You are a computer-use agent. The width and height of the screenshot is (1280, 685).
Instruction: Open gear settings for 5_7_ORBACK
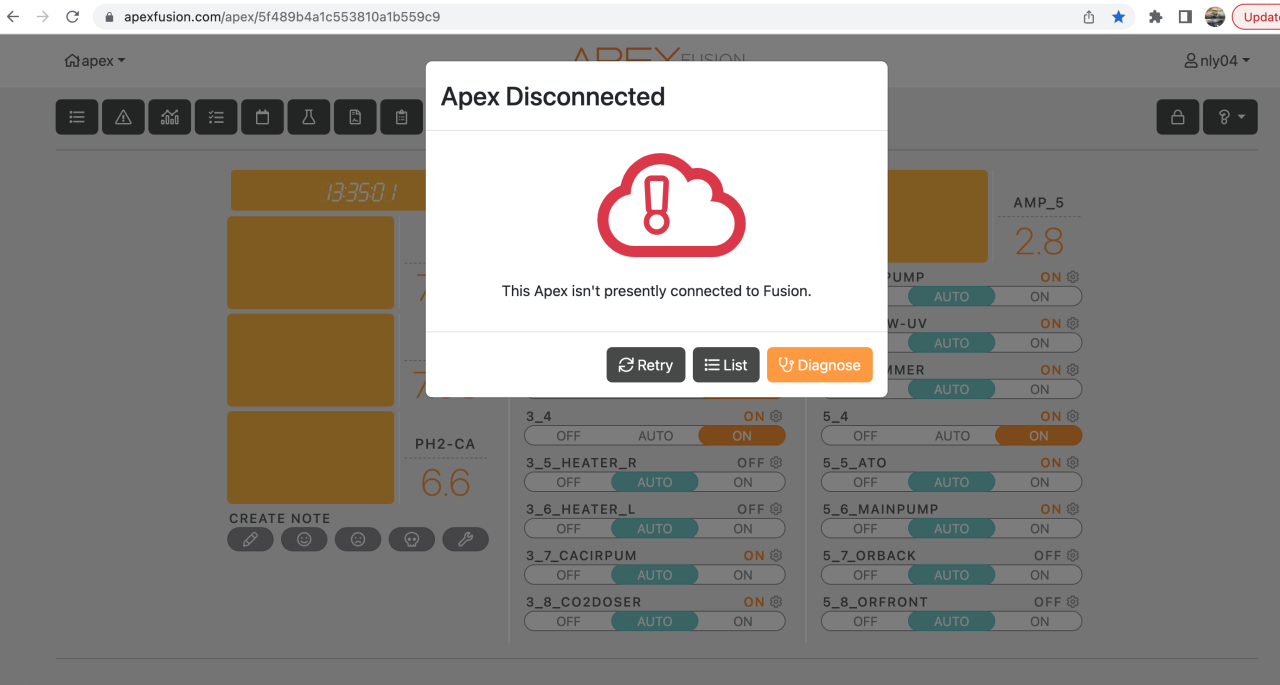point(1073,555)
